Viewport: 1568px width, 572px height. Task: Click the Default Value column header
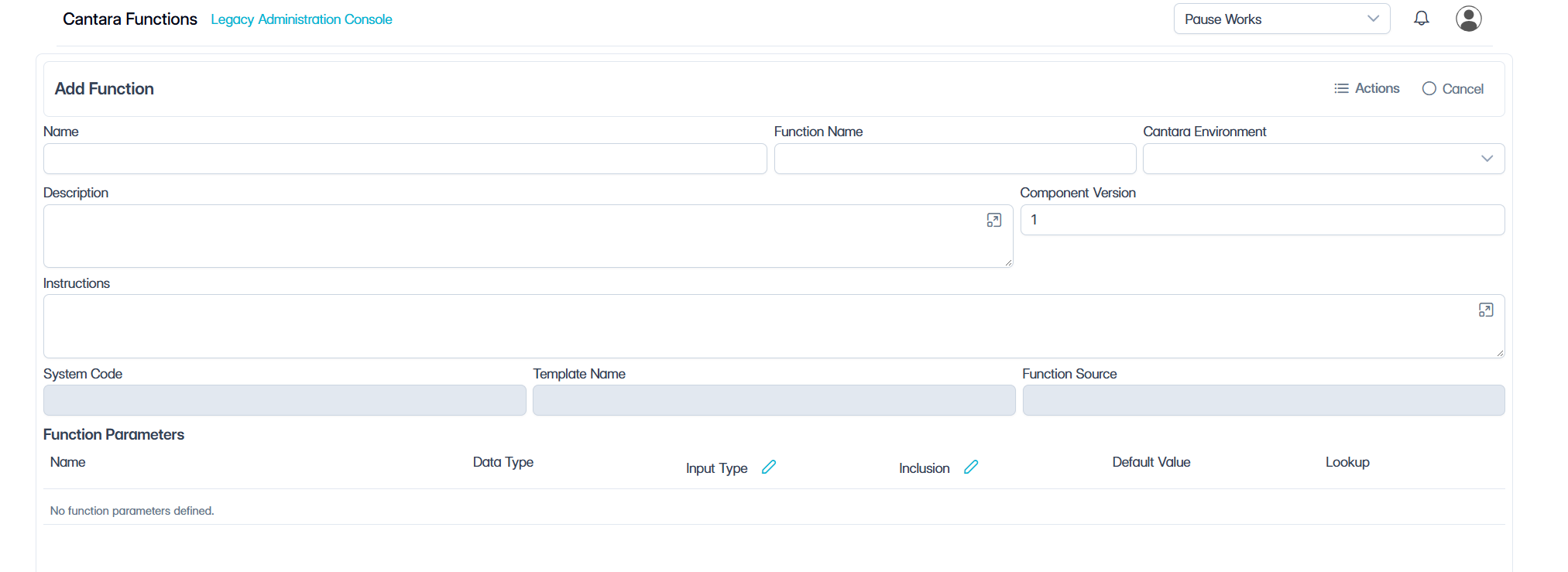(x=1151, y=462)
